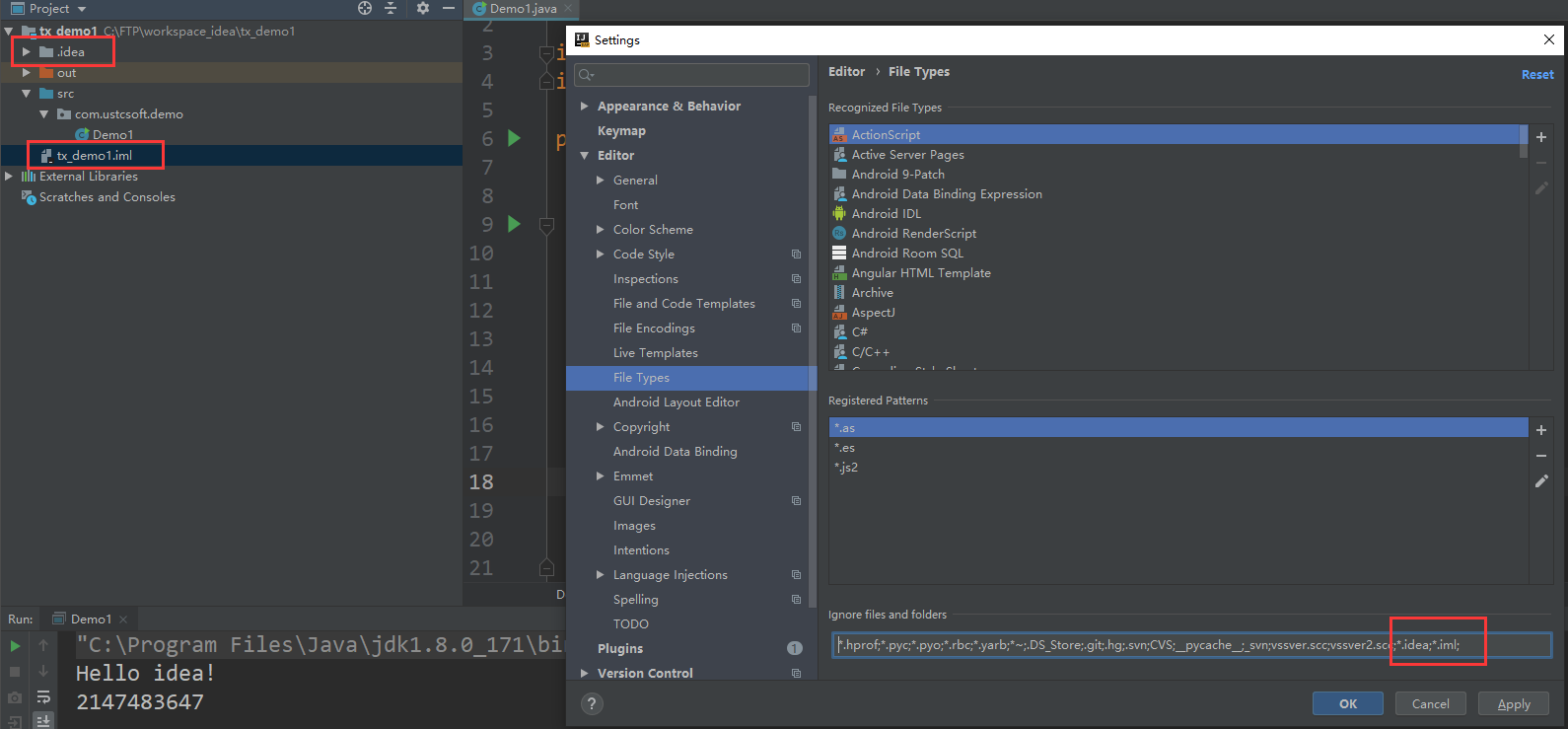Open the Project view dropdown
Screen dimensions: 1568x729
pyautogui.click(x=82, y=9)
